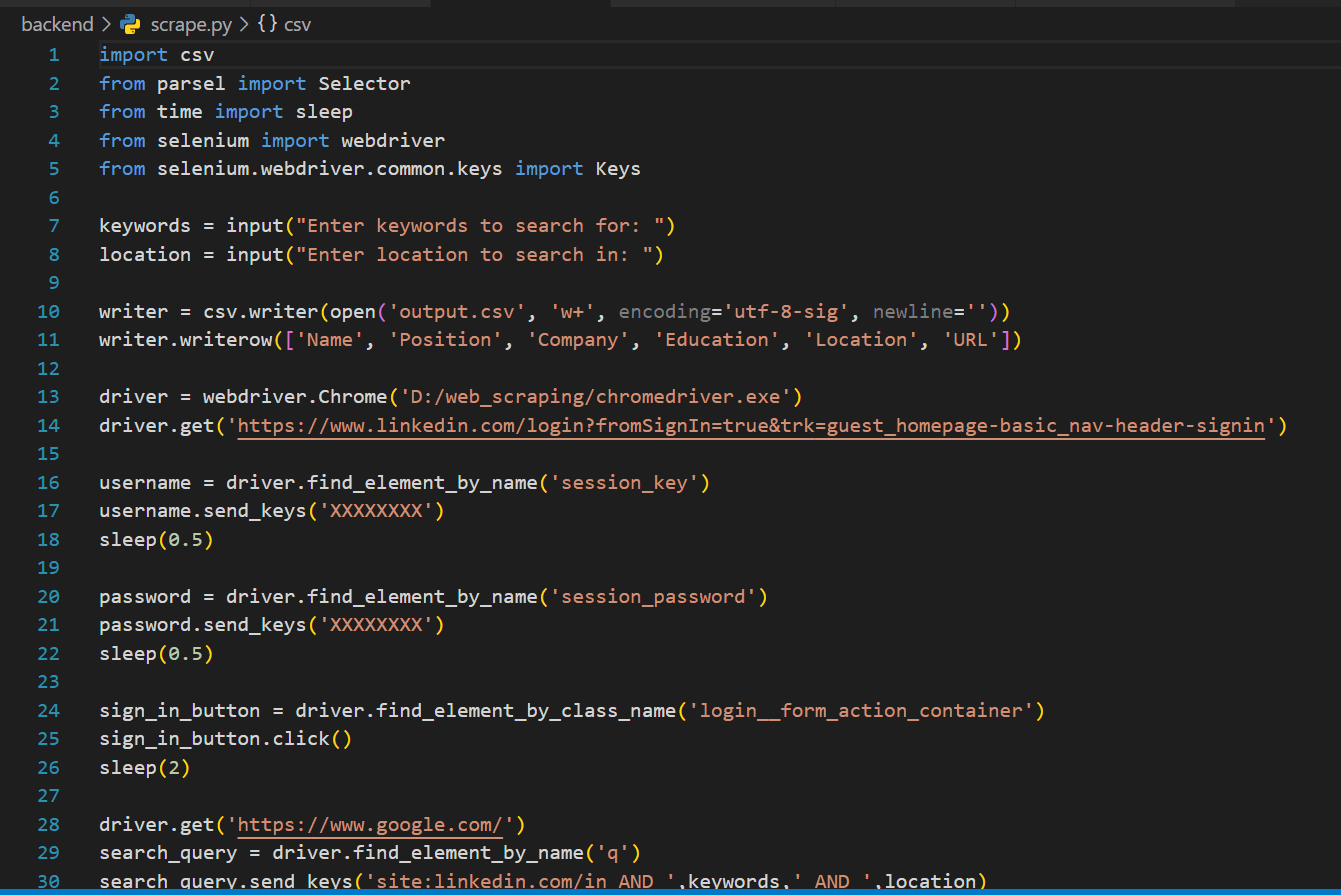Click the curly braces module icon
Viewport: 1341px width, 895px height.
click(x=267, y=24)
